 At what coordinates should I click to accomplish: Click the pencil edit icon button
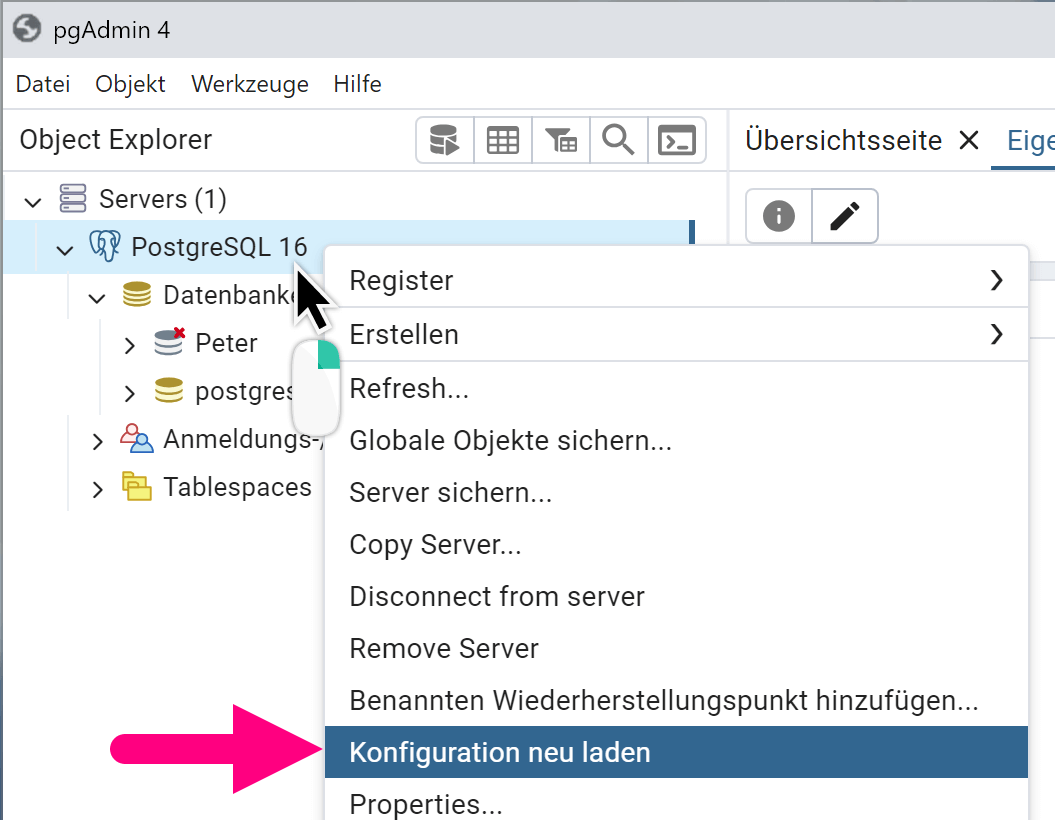(x=845, y=216)
